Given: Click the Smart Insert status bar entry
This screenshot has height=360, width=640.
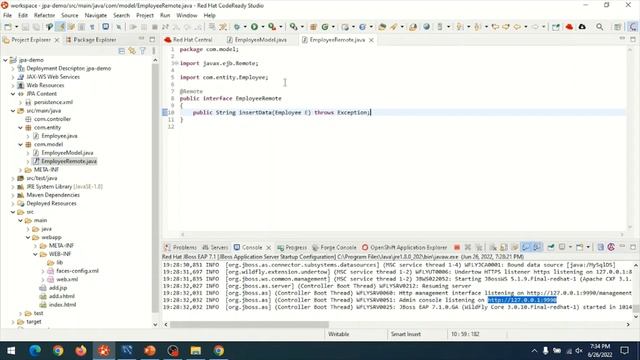Looking at the screenshot, I should coord(405,334).
